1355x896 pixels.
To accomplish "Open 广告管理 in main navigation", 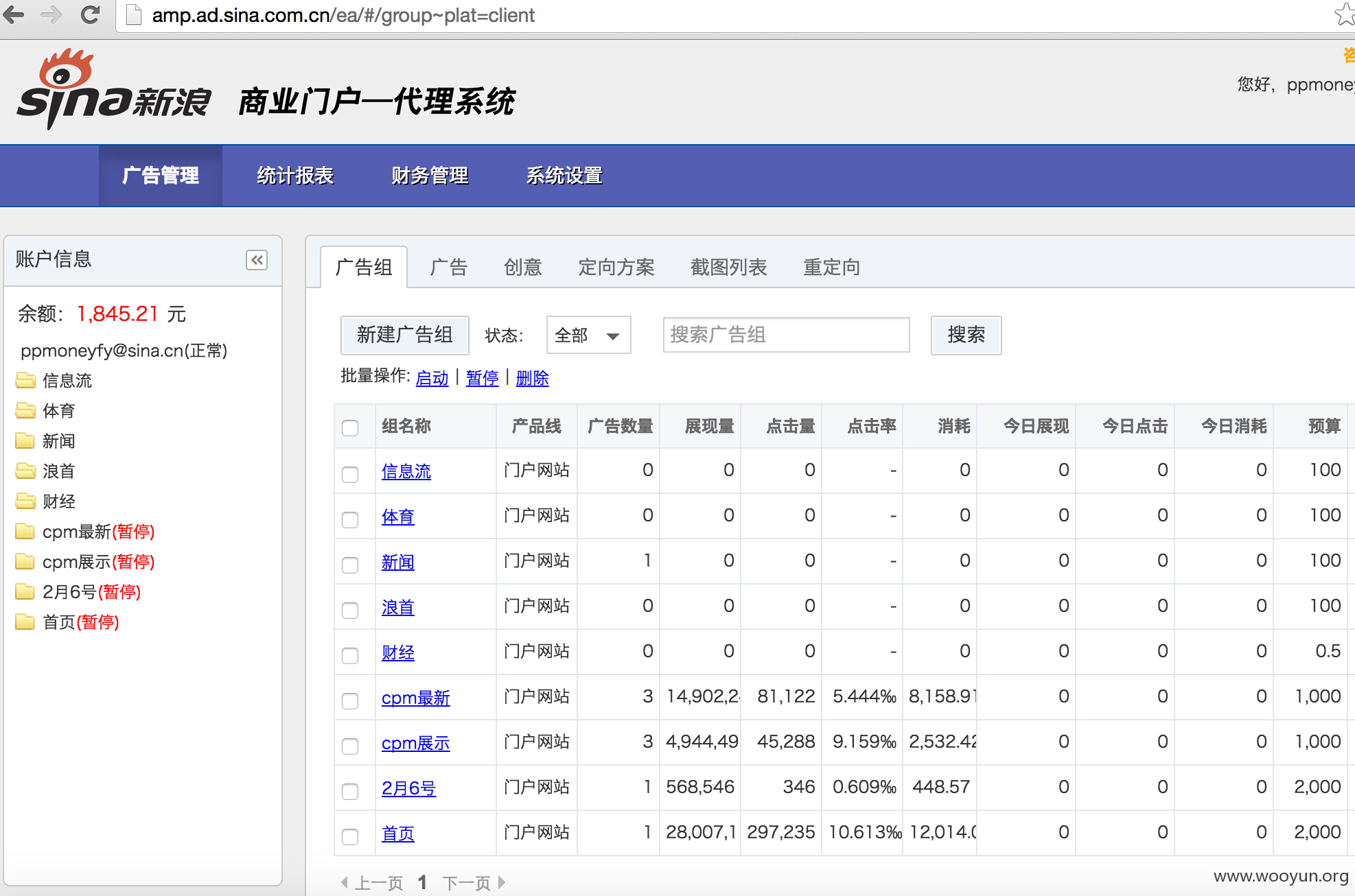I will (x=161, y=176).
